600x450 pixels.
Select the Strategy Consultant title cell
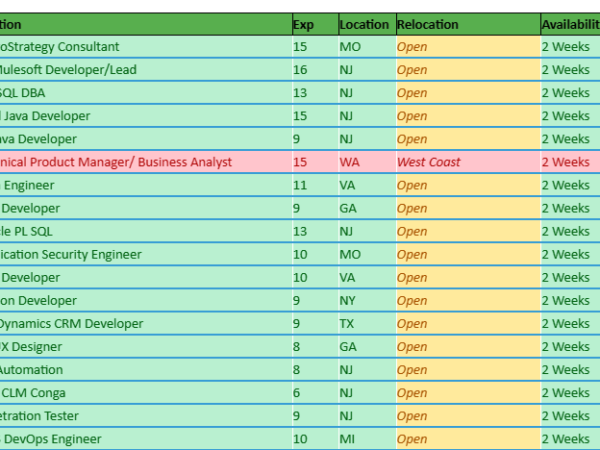pyautogui.click(x=146, y=47)
